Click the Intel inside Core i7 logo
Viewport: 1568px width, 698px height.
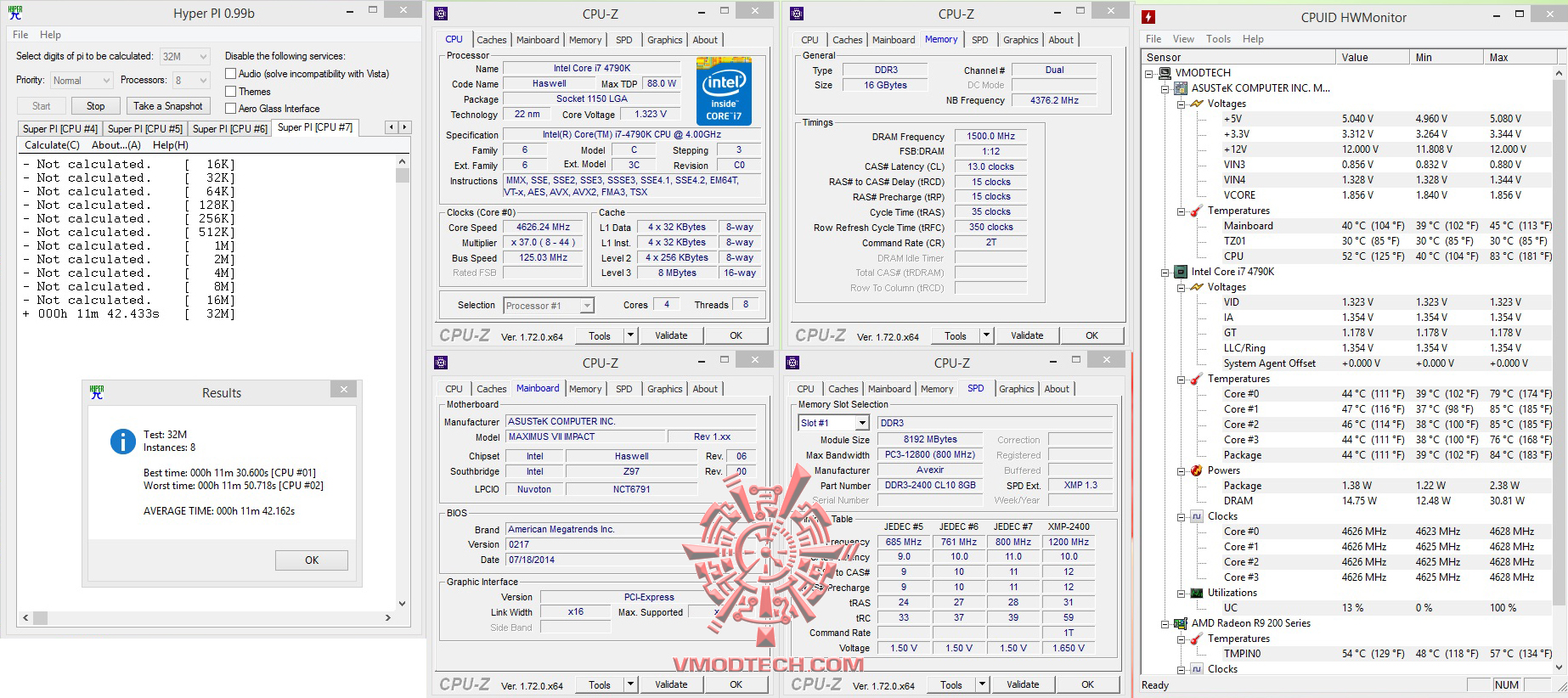(724, 91)
